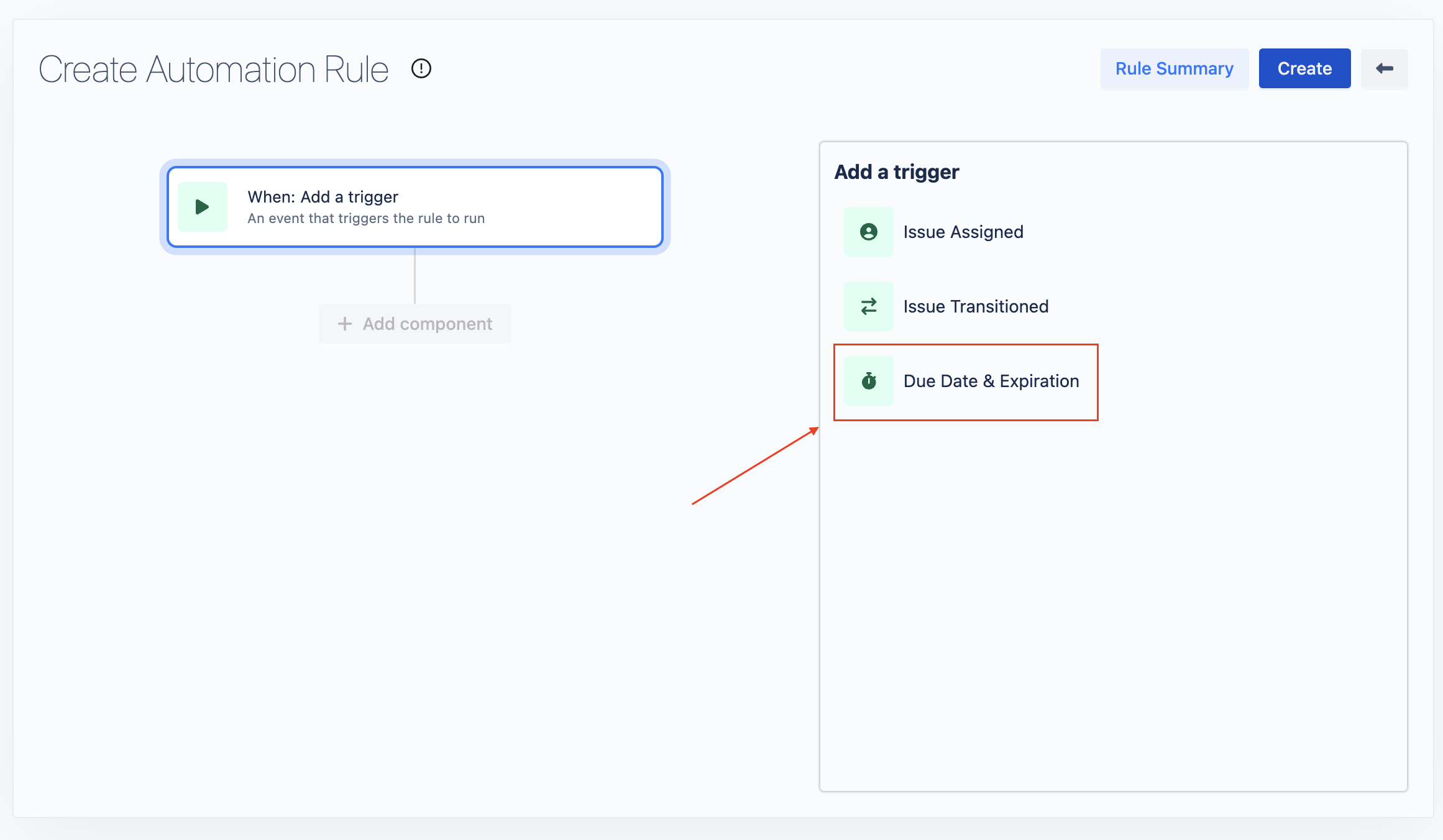Click the green play icon on the trigger card

pyautogui.click(x=202, y=206)
